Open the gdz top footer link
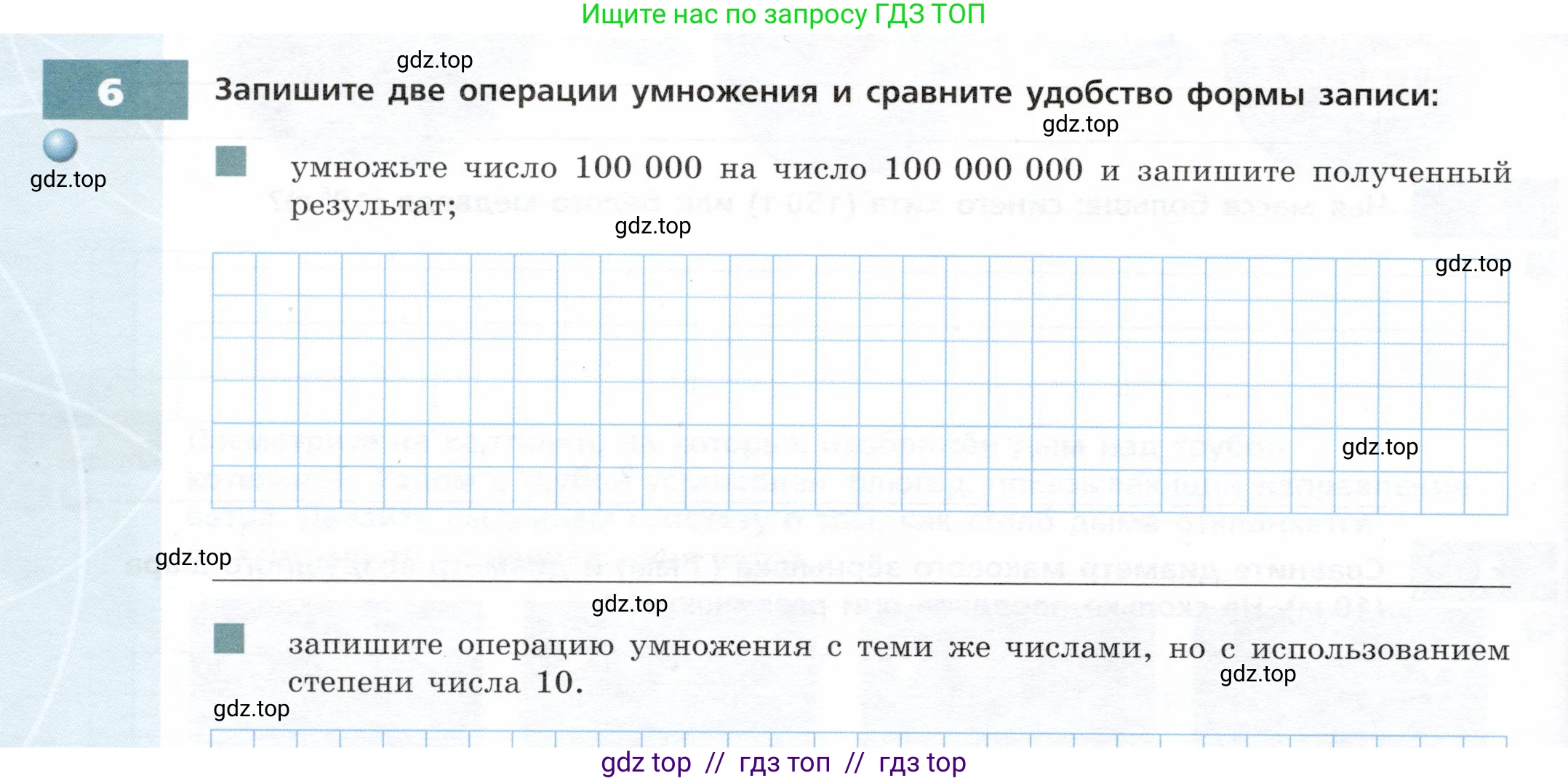 (644, 764)
